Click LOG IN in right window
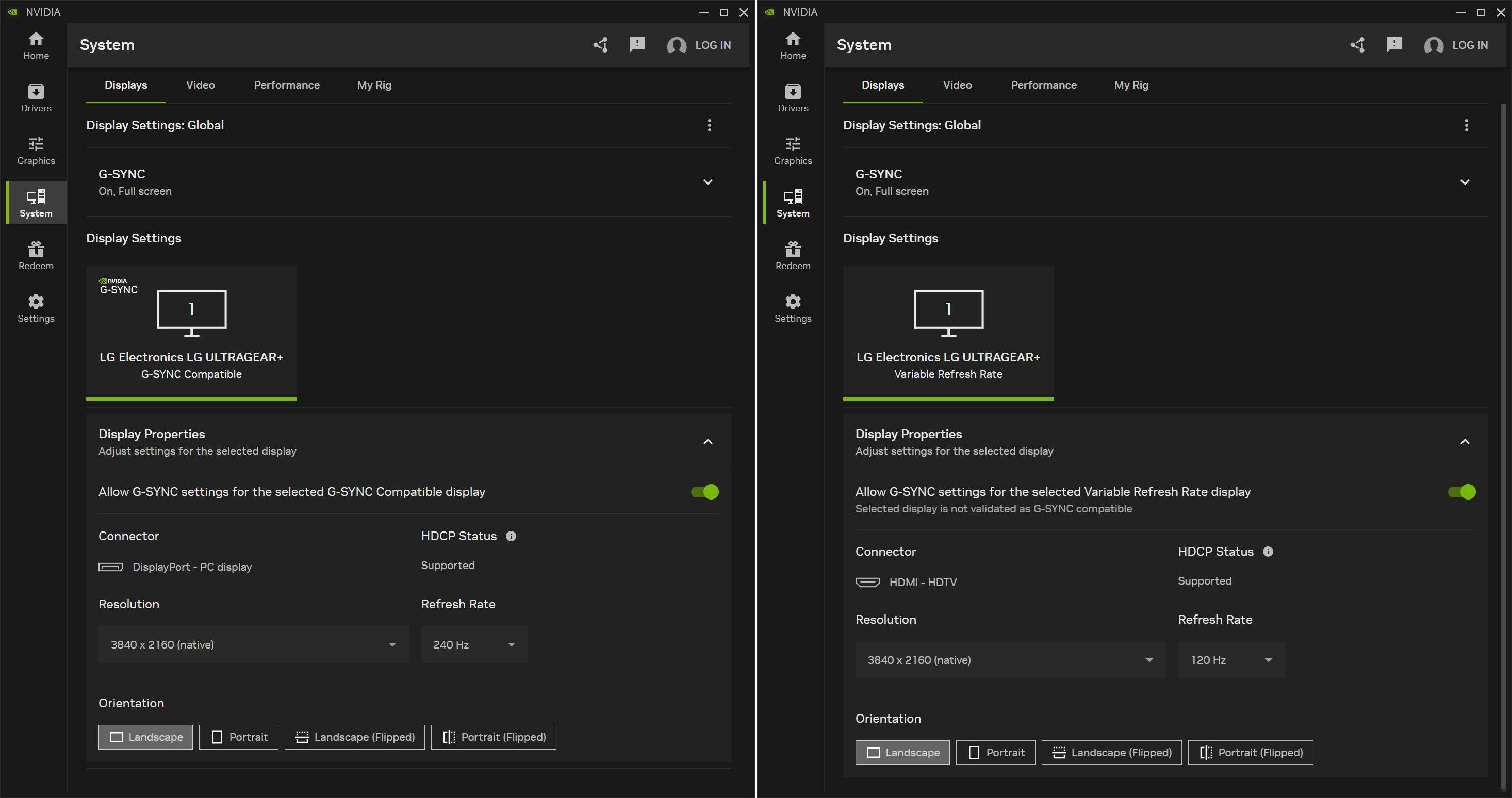Screen dimensions: 1512x798 (x=1469, y=45)
